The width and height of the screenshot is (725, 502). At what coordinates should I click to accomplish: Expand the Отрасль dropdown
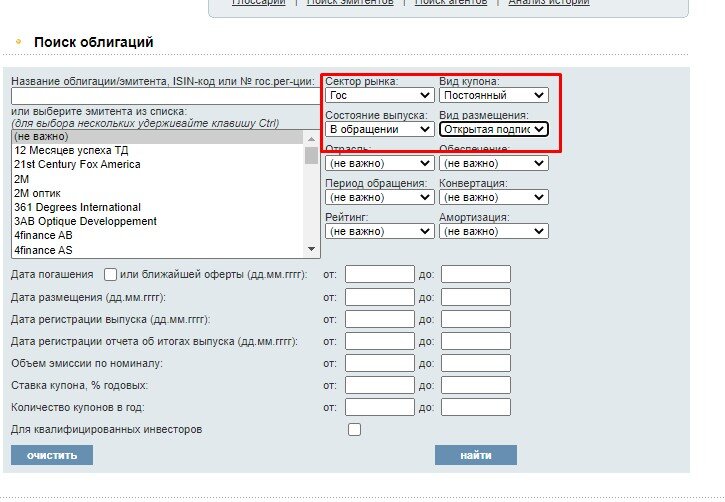click(380, 163)
